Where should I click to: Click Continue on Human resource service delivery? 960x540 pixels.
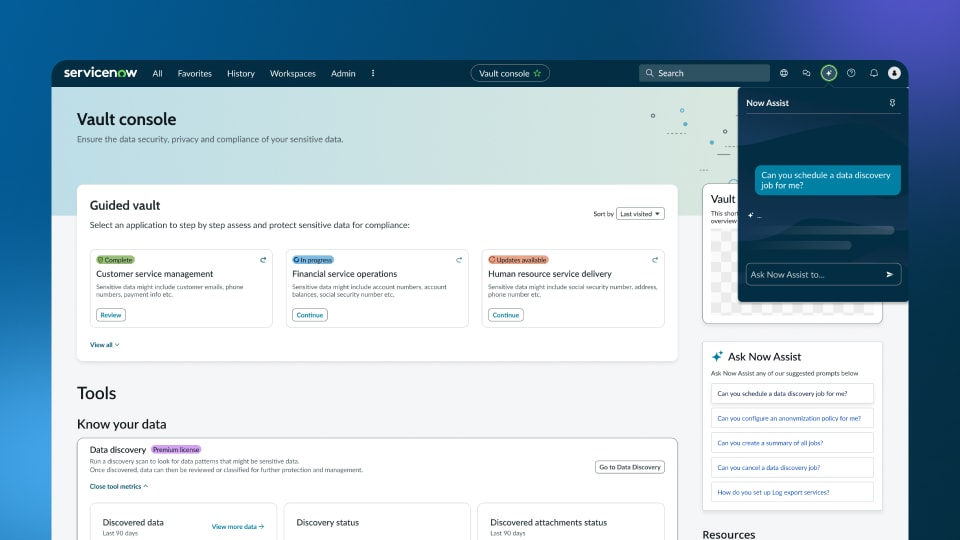(x=506, y=315)
